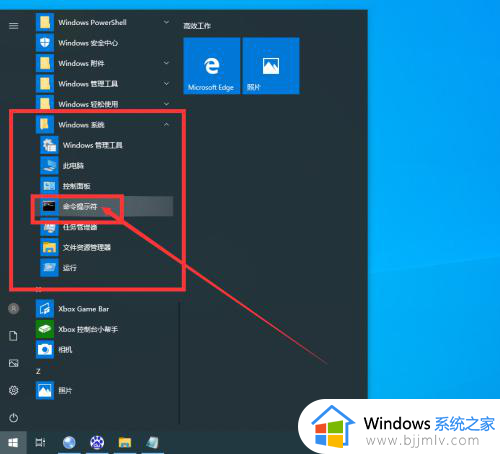This screenshot has width=500, height=454.
Task: Click the 相机 label
Action: pyautogui.click(x=65, y=350)
